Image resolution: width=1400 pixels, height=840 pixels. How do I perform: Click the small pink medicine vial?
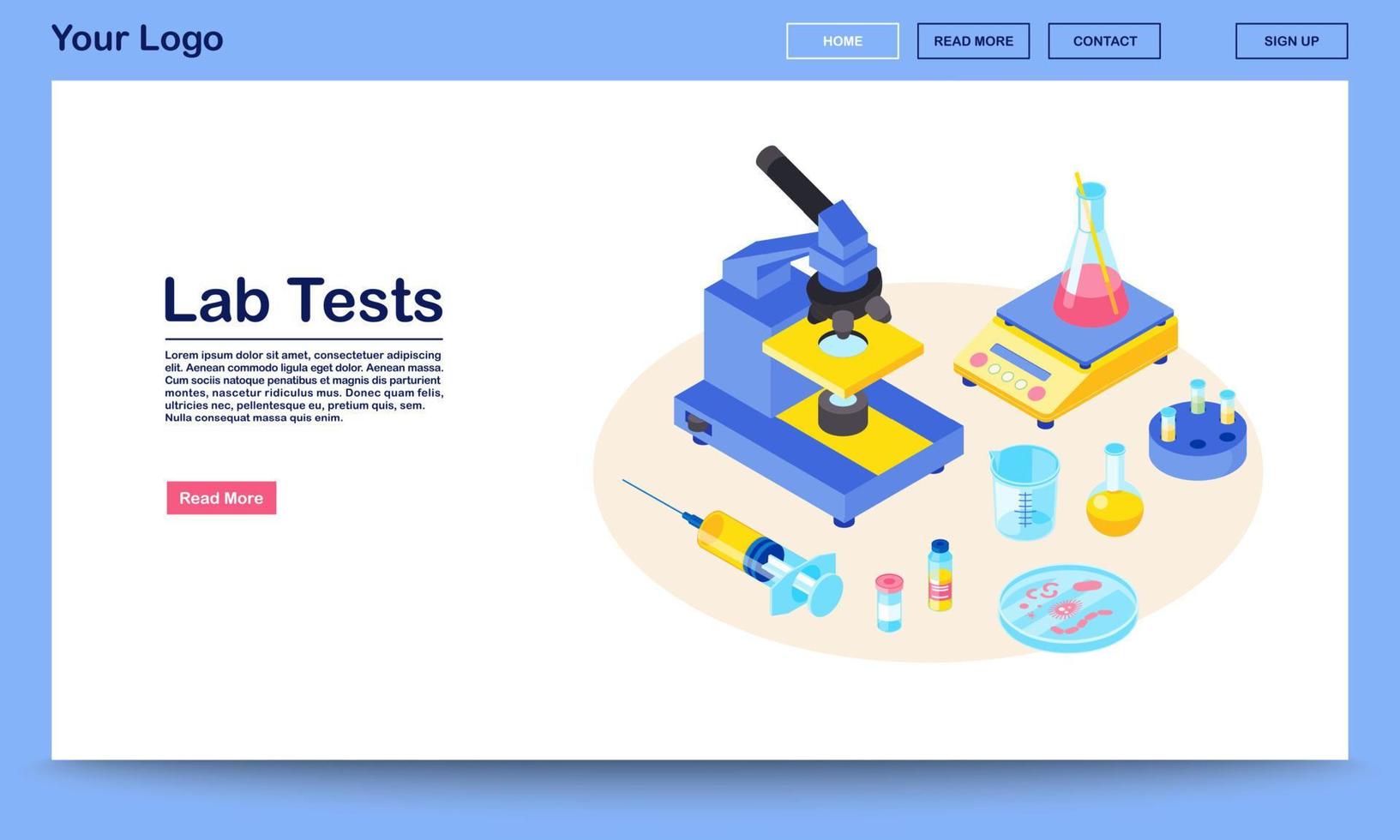[x=887, y=600]
